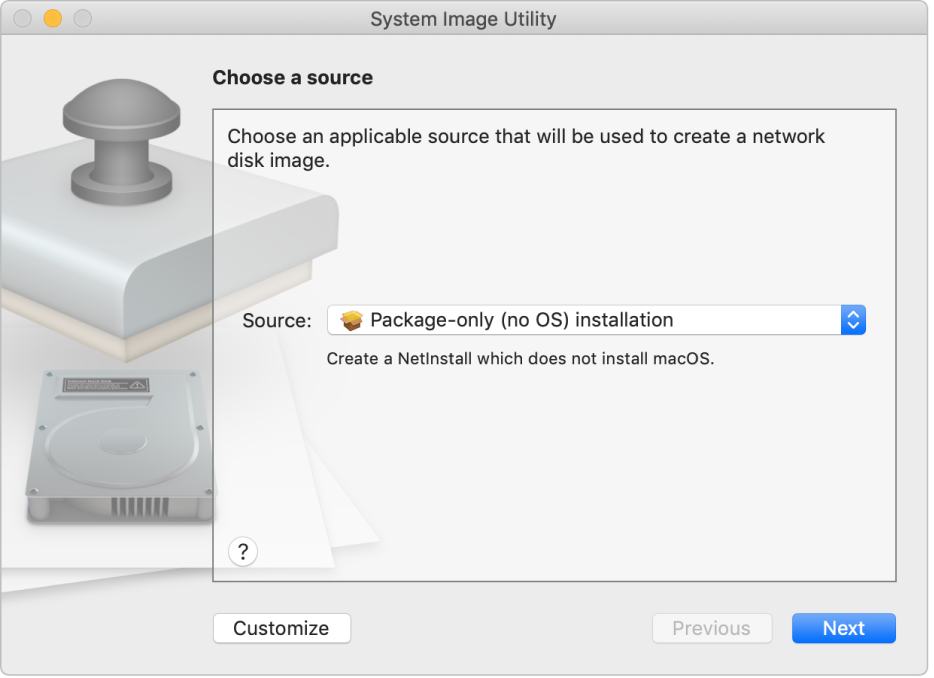The width and height of the screenshot is (934, 678).
Task: Click the gray zoom window button
Action: point(83,18)
